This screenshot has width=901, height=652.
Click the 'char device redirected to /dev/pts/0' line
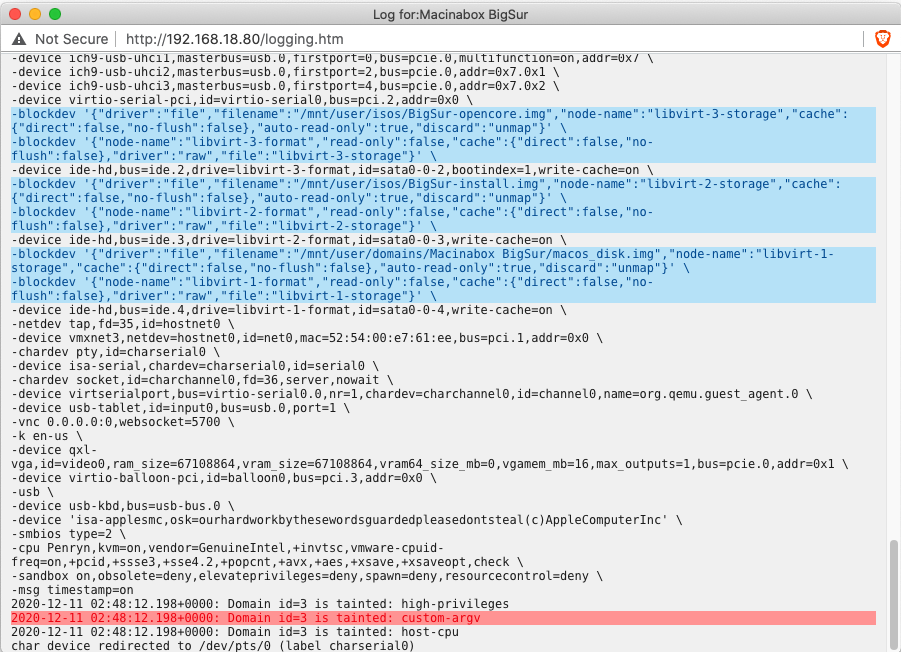[x=213, y=646]
